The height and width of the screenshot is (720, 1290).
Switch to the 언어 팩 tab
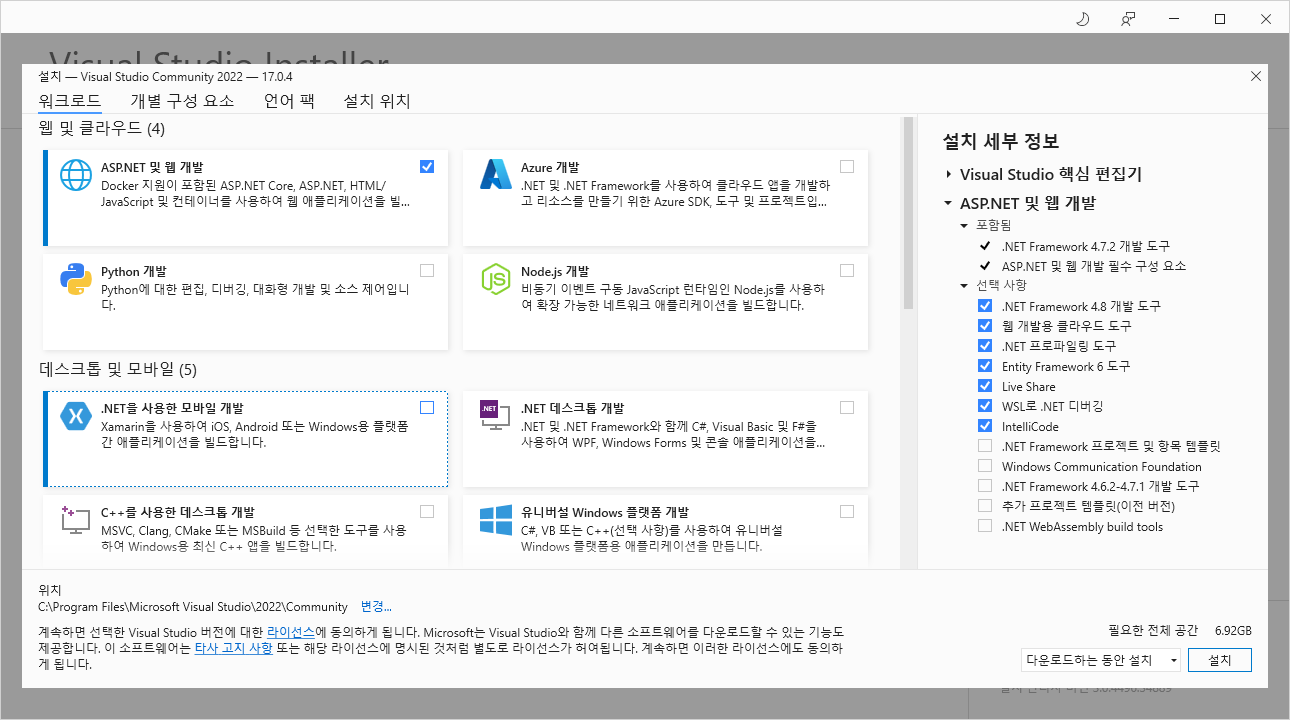(289, 101)
